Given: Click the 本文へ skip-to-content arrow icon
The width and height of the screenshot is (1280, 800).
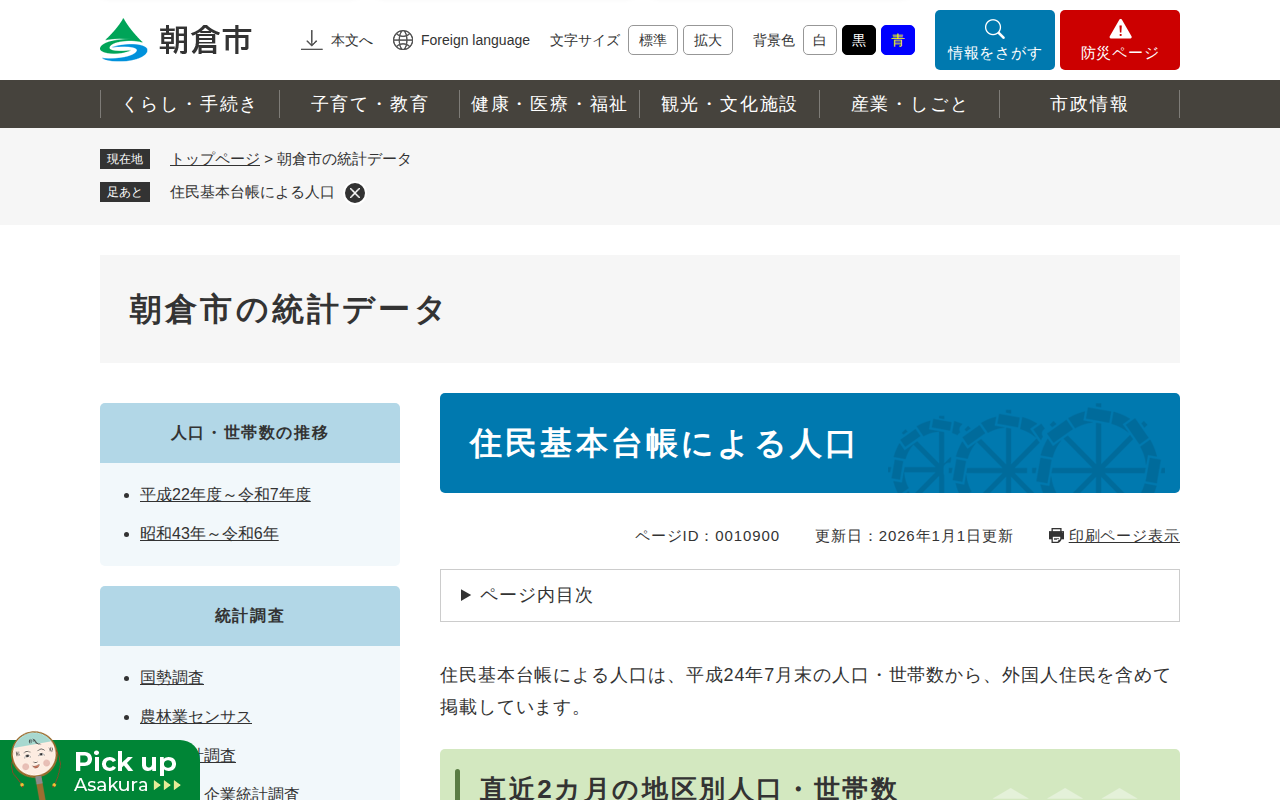Looking at the screenshot, I should (312, 40).
